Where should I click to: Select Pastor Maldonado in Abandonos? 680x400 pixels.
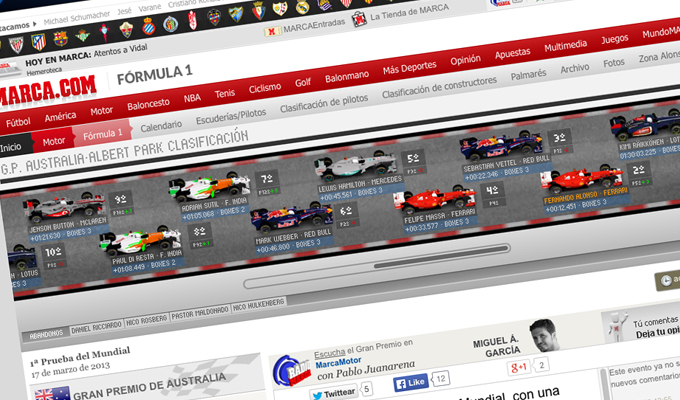[x=199, y=313]
